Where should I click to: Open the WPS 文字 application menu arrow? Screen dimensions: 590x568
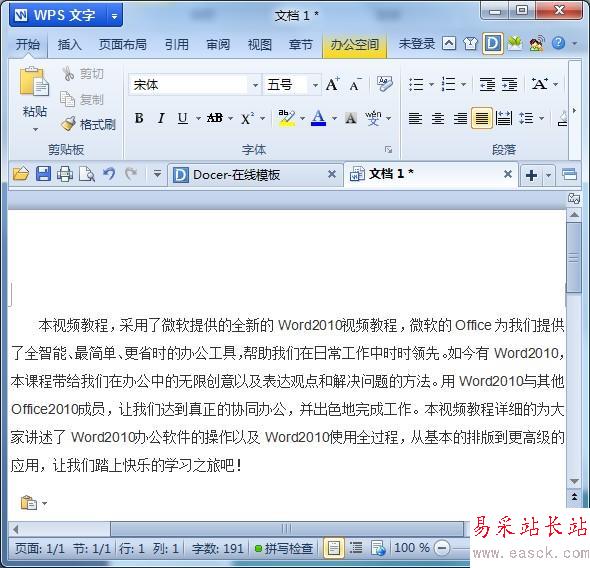pyautogui.click(x=114, y=16)
